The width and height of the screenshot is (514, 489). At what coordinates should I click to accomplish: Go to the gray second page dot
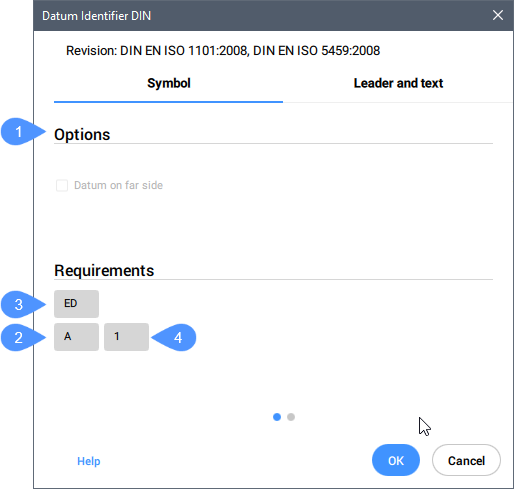point(291,417)
